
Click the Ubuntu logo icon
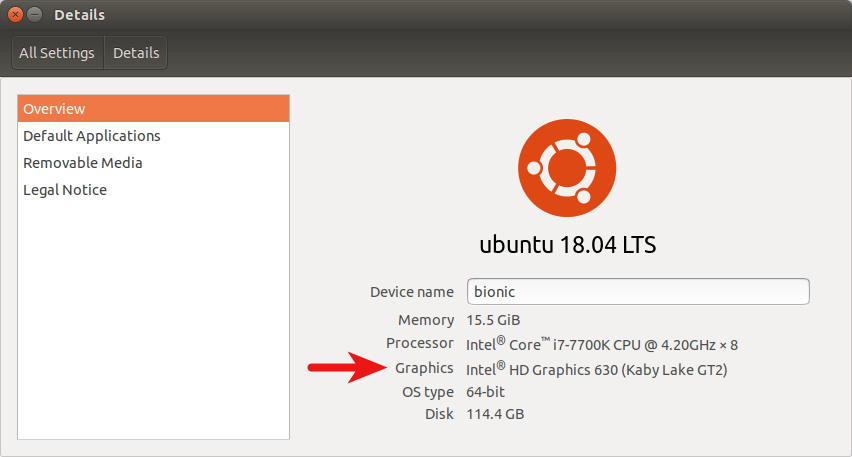coord(567,168)
